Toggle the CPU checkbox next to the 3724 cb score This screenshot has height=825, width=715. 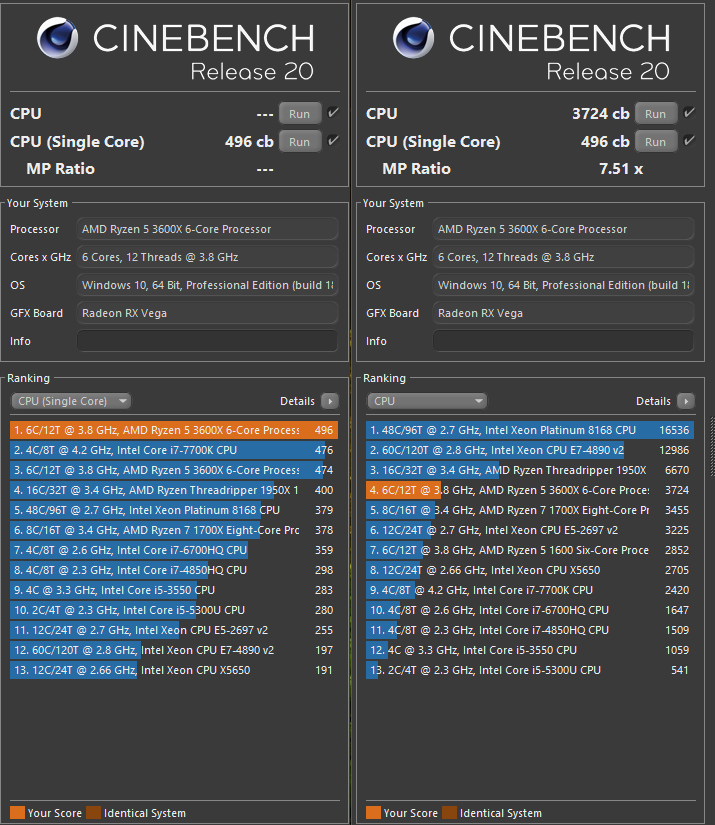689,113
